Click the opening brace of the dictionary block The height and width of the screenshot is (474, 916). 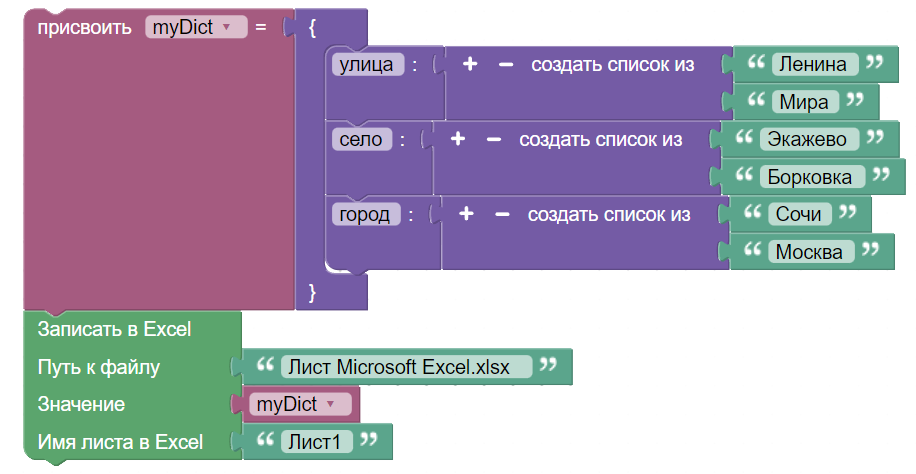(312, 27)
